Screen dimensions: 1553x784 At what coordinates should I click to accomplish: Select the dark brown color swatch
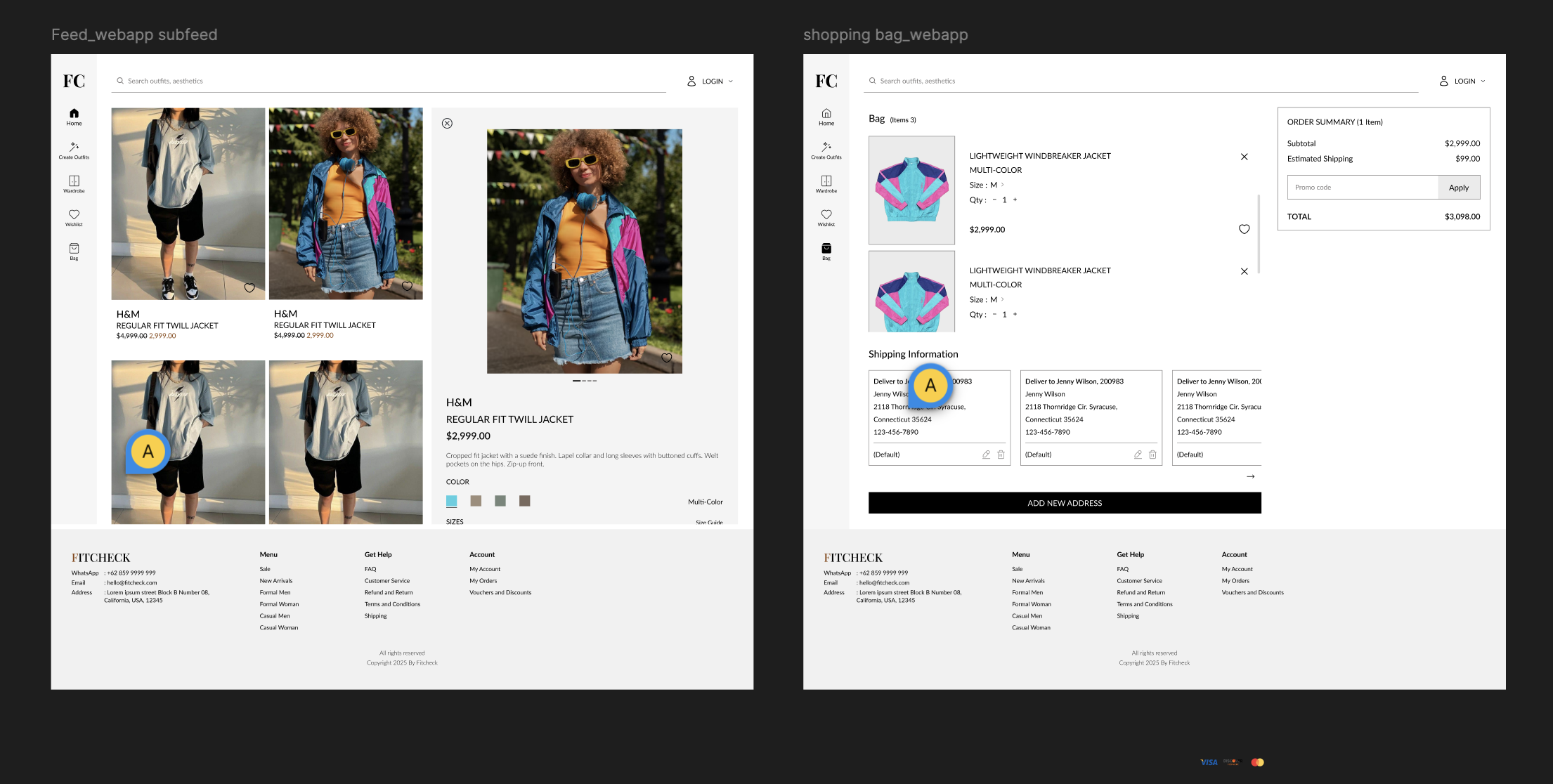coord(524,501)
